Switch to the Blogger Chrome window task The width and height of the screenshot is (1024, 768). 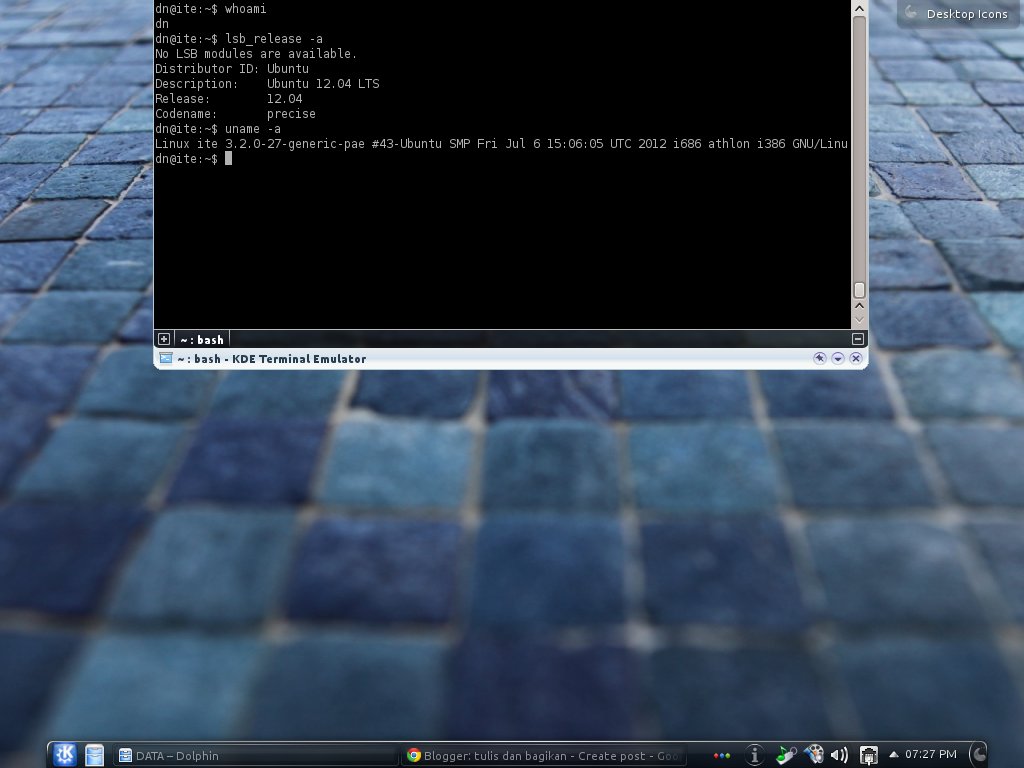[543, 756]
